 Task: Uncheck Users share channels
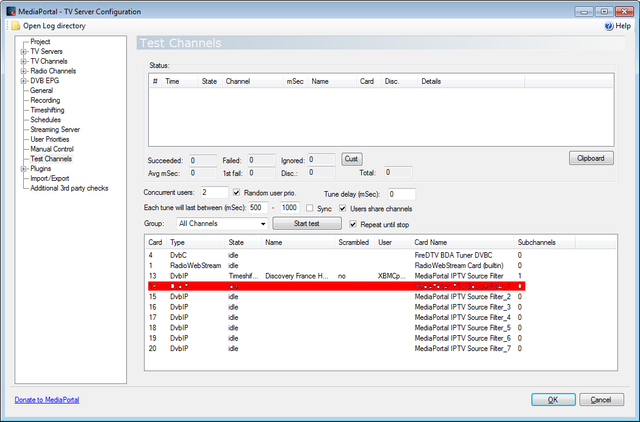tap(343, 208)
